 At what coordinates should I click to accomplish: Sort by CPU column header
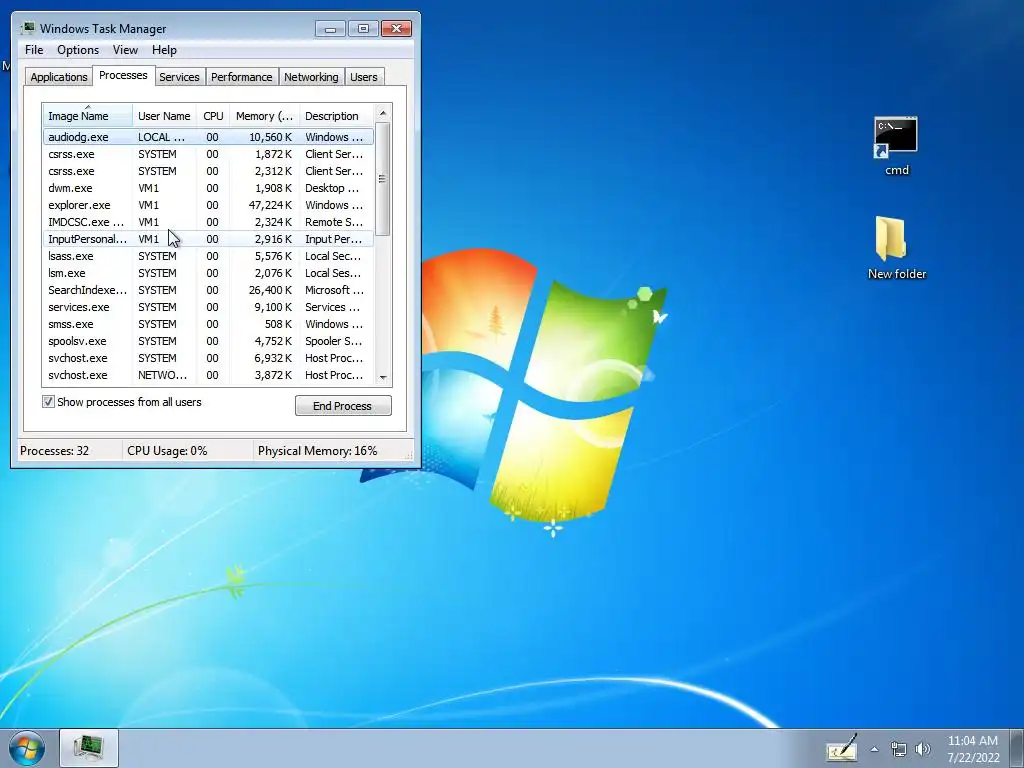click(213, 115)
